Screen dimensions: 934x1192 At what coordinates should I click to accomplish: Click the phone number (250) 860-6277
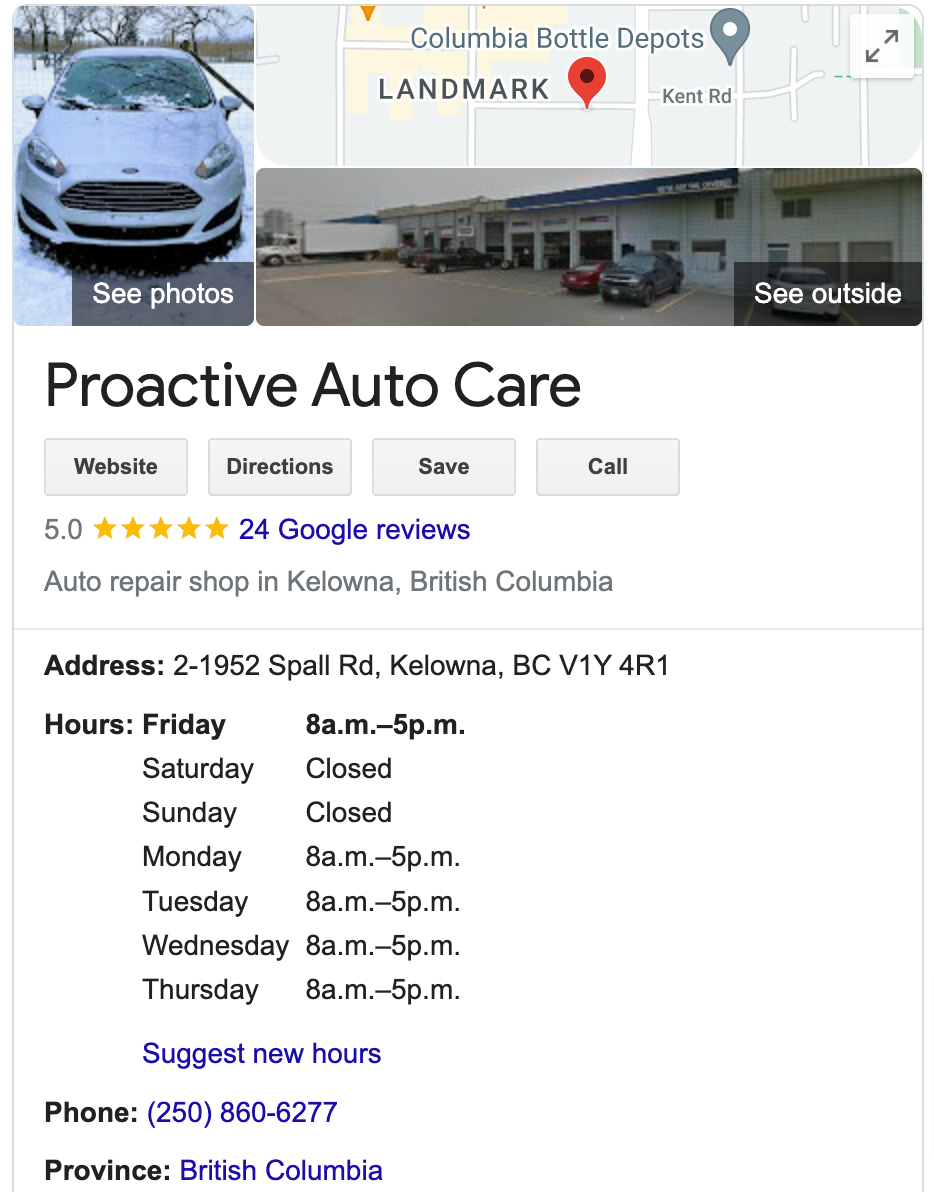[242, 1112]
